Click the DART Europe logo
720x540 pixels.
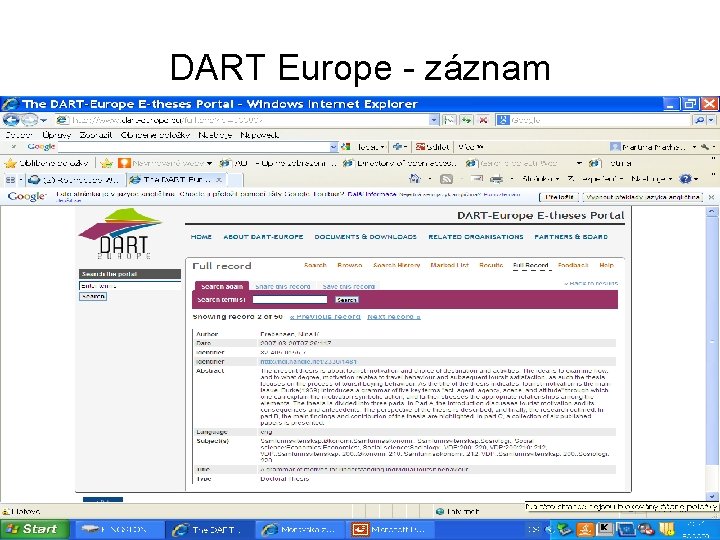pos(120,234)
